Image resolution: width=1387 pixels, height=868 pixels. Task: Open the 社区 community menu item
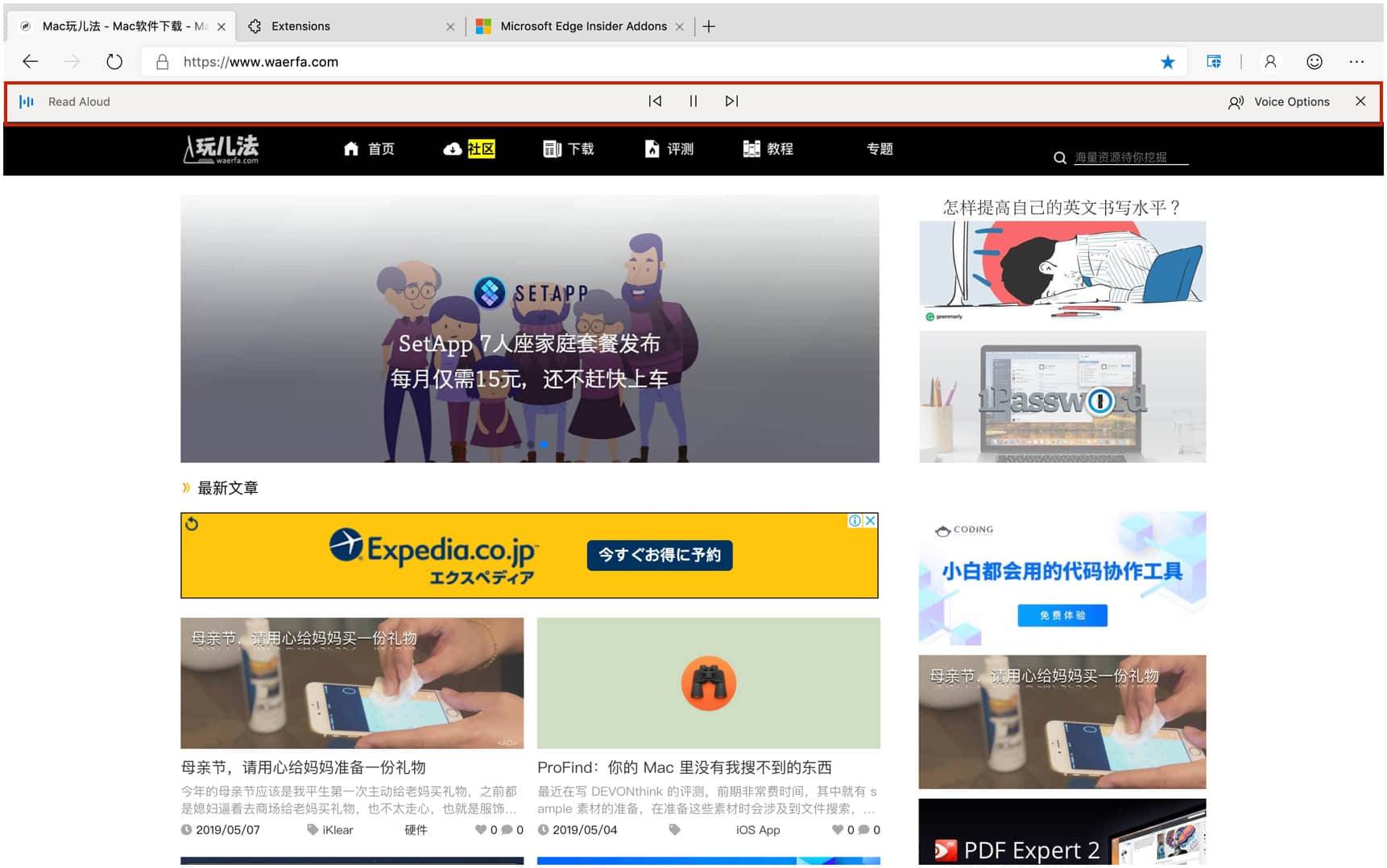(x=469, y=149)
